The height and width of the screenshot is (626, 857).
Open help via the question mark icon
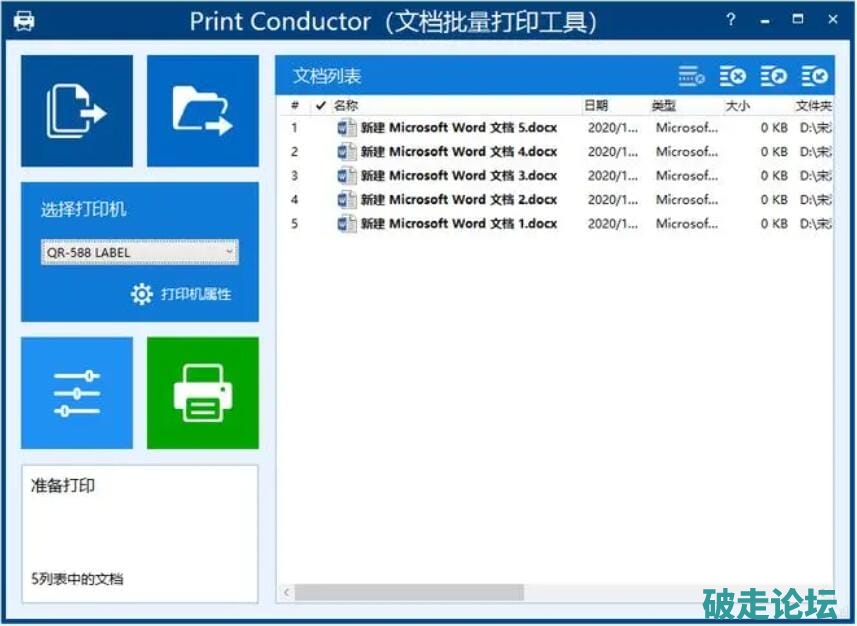coord(732,19)
